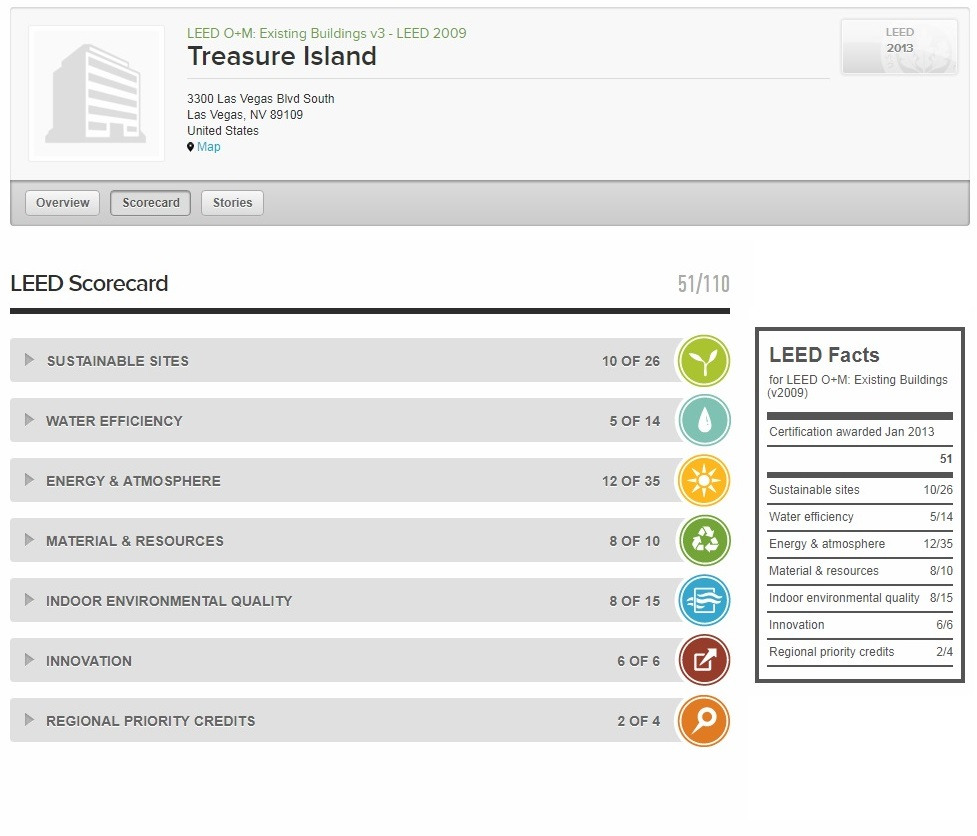Expand Material & Resources disclosure triangle
Image resolution: width=977 pixels, height=836 pixels.
(29, 539)
